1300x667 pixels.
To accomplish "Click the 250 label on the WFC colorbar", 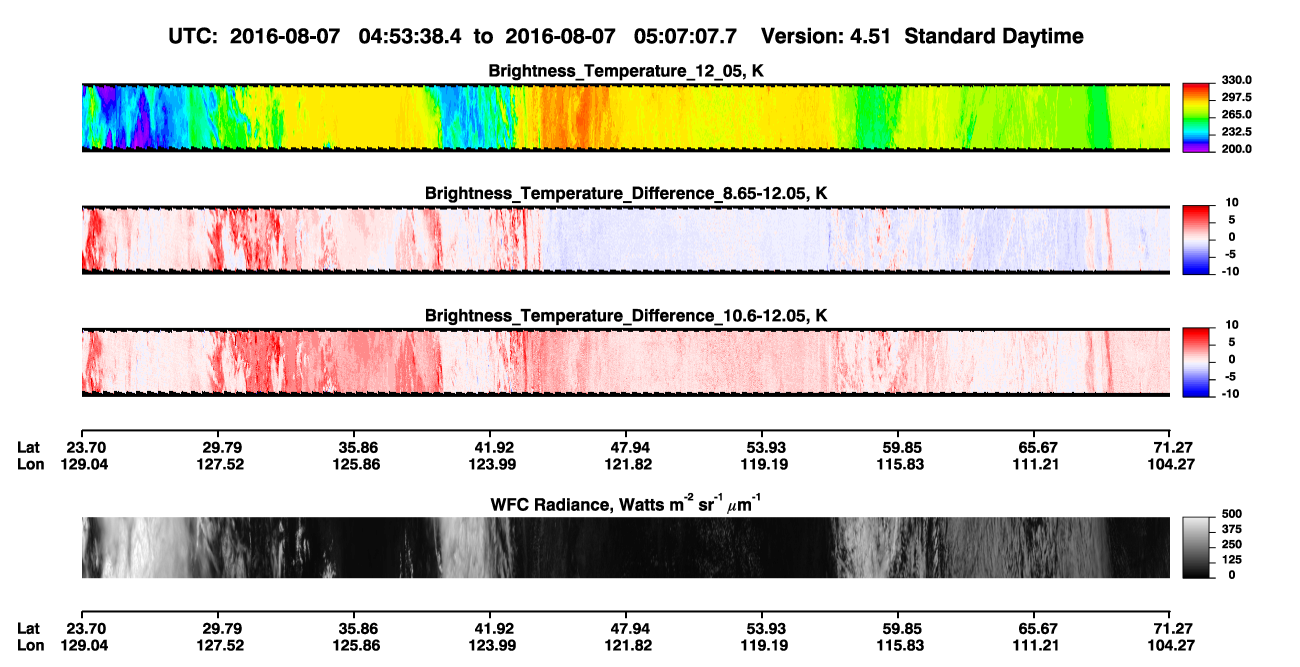I will click(x=1232, y=544).
